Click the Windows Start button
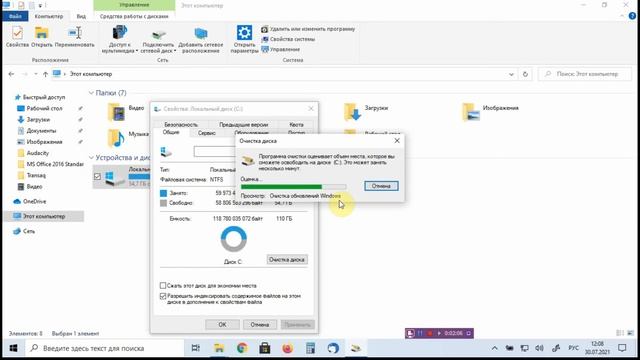The image size is (640, 360). pos(13,348)
